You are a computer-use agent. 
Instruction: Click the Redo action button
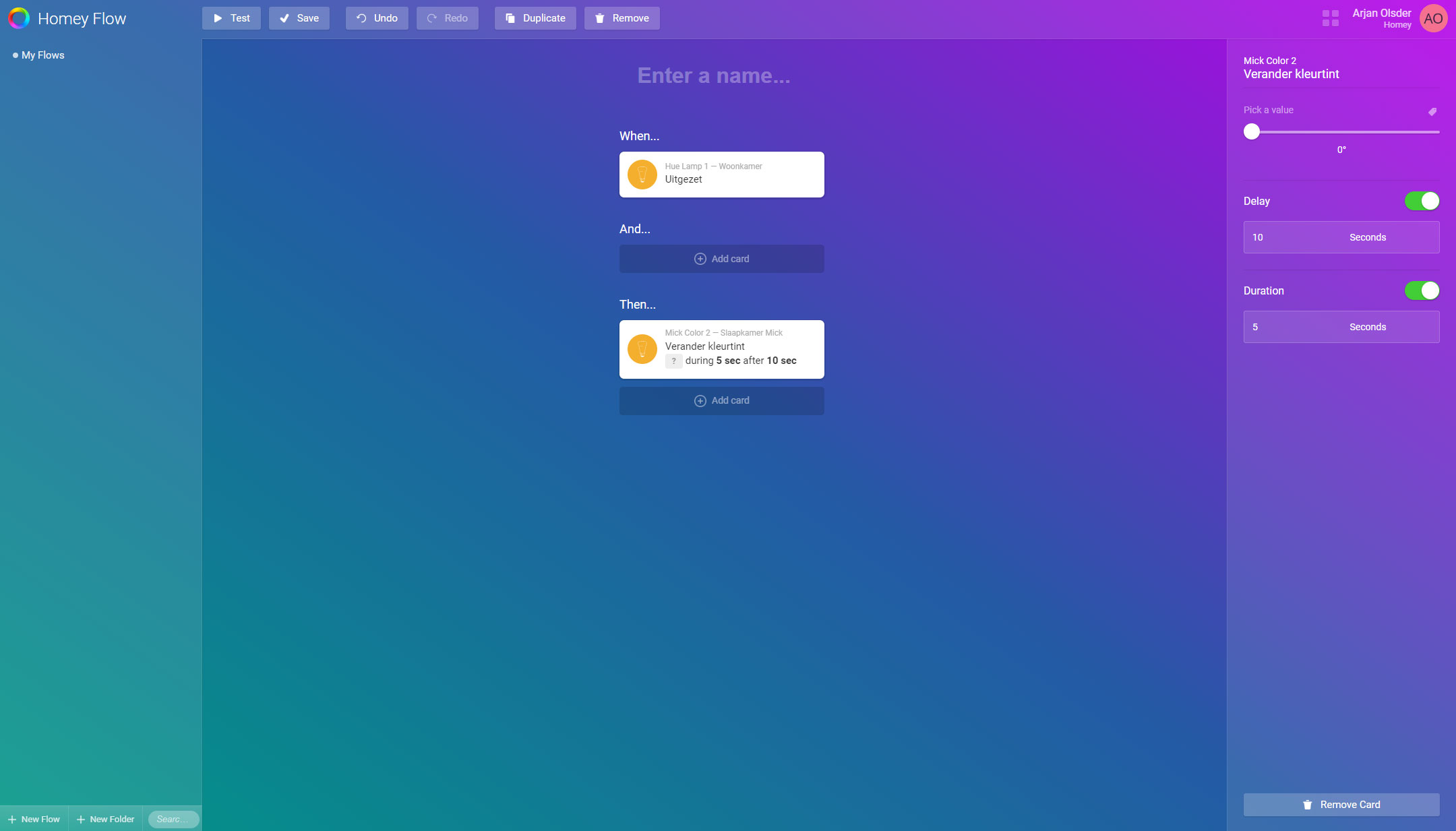click(x=448, y=18)
